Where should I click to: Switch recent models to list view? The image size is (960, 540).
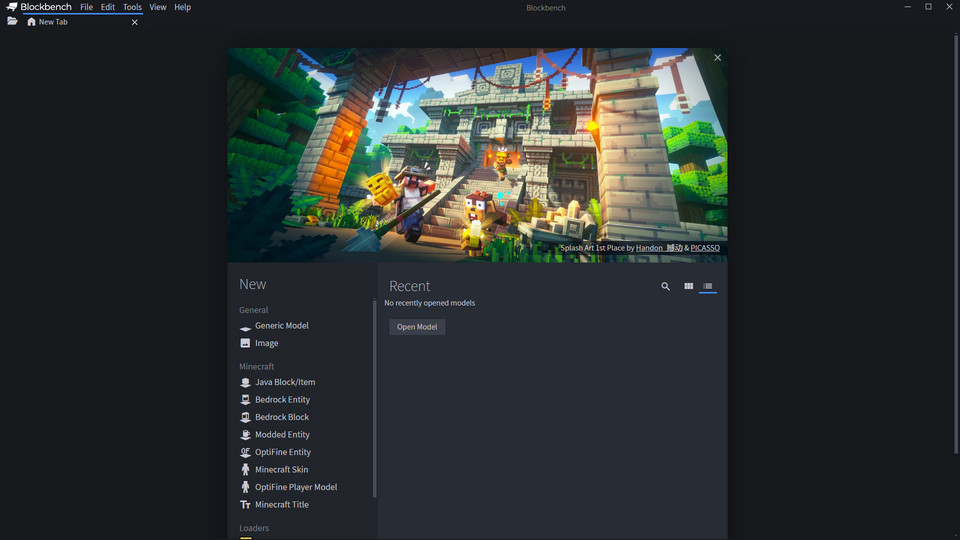click(708, 286)
